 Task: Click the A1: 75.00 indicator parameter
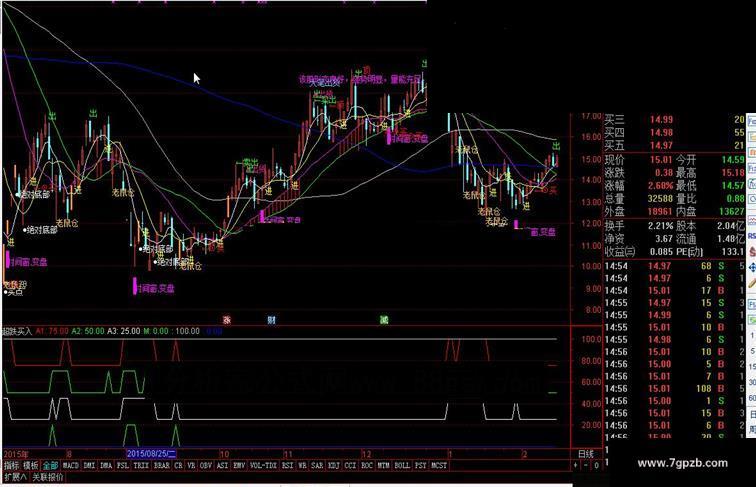click(x=52, y=331)
